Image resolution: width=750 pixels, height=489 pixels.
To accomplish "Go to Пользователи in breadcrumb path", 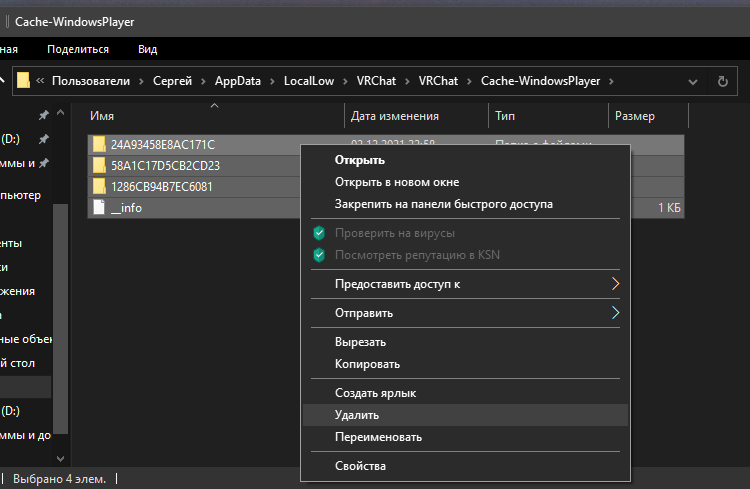I will [x=91, y=81].
